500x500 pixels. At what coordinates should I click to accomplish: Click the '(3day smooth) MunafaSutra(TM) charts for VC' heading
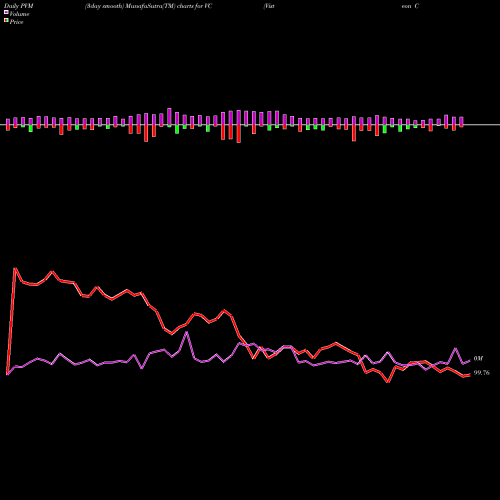tap(148, 6)
